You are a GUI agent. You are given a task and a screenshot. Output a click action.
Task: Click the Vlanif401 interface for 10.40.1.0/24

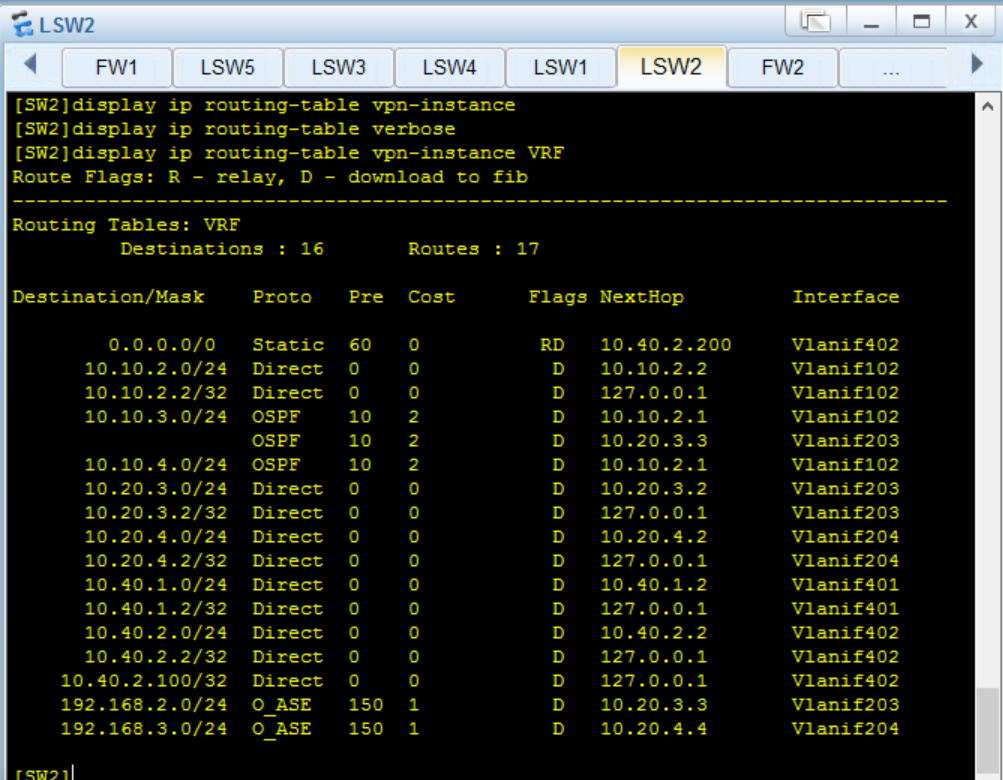point(846,585)
